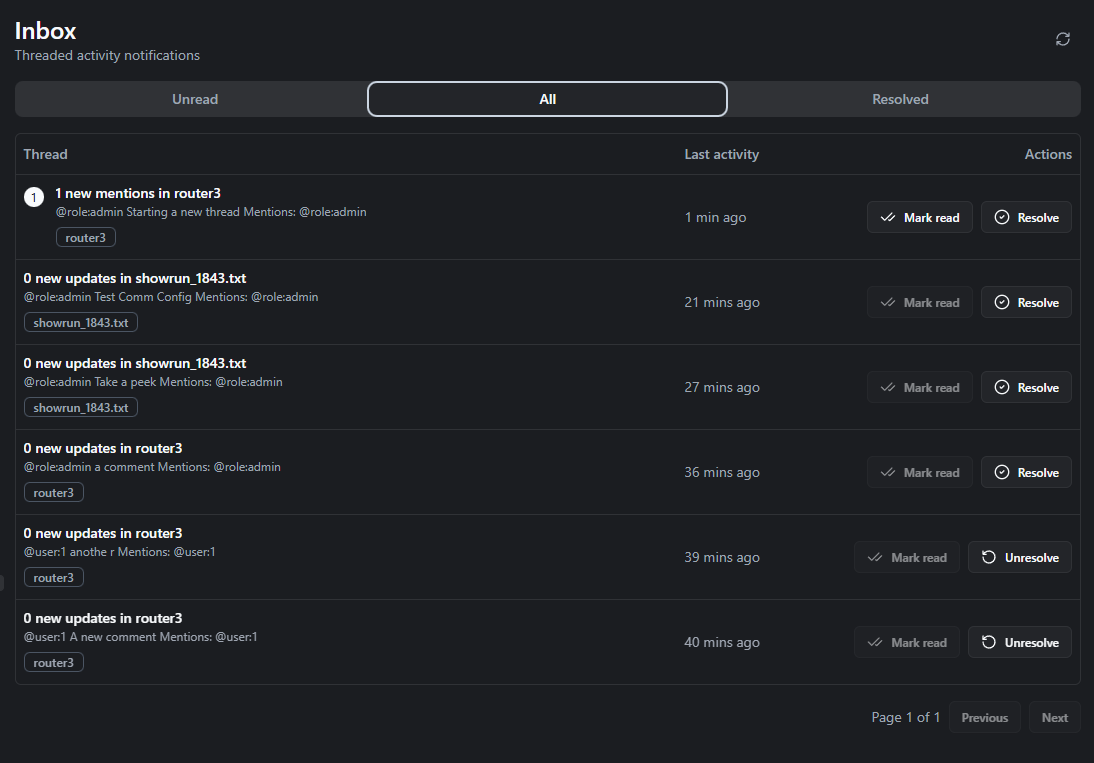This screenshot has width=1094, height=763.
Task: Click the unread count badge showing 1
Action: point(34,196)
